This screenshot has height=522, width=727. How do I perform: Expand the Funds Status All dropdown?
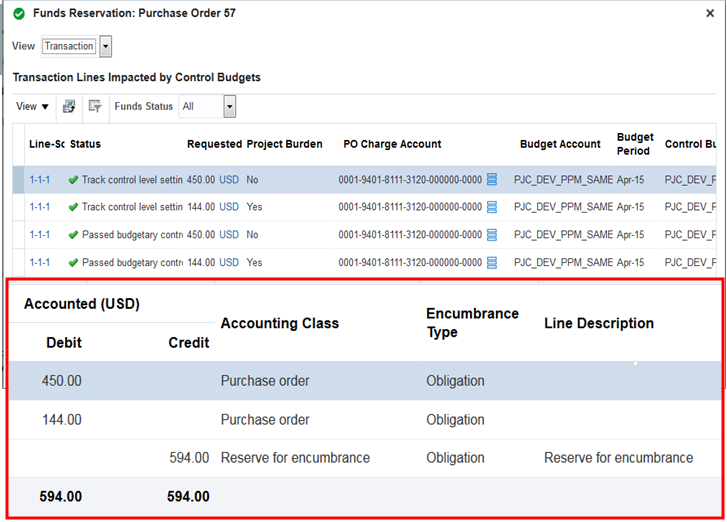(230, 106)
